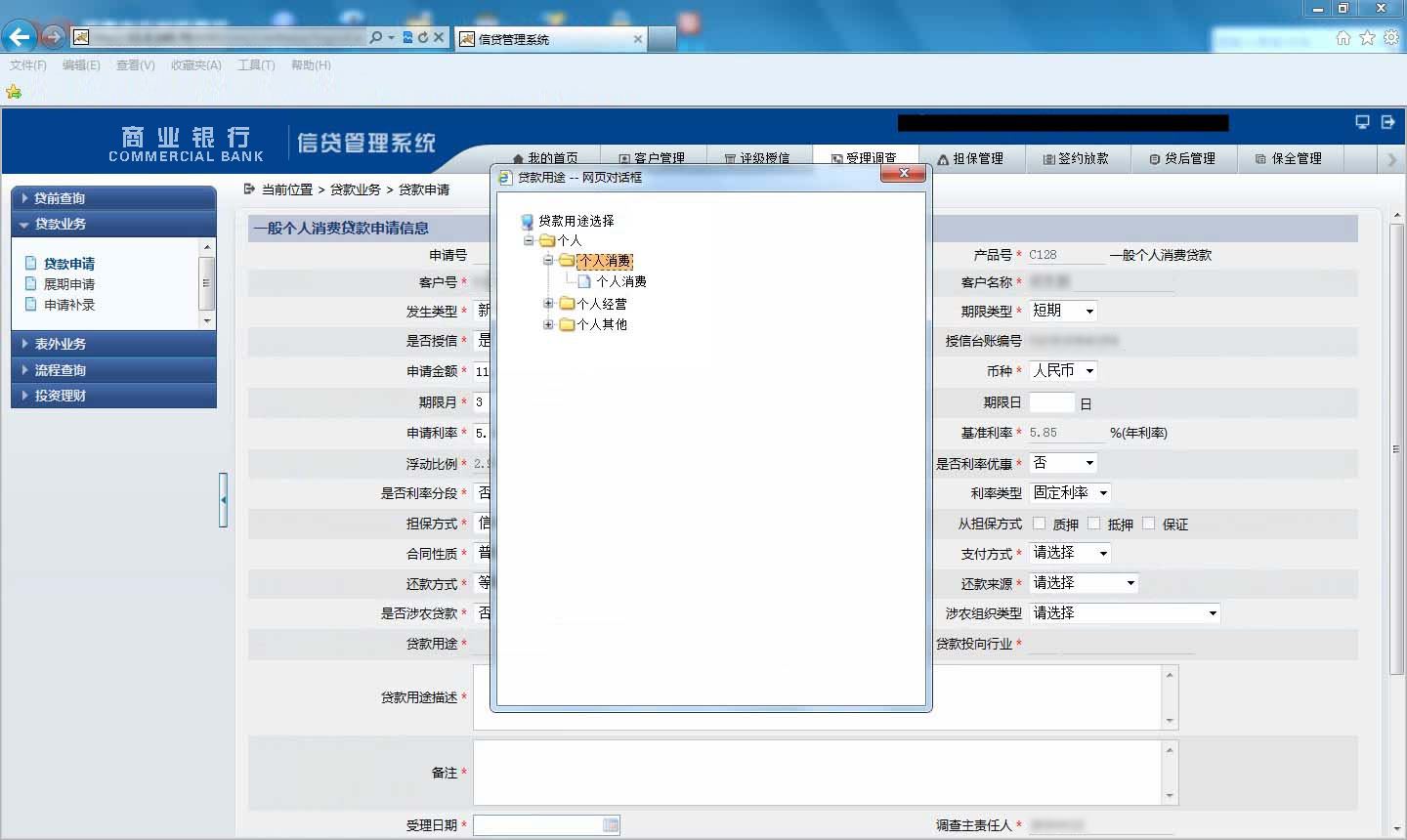
Task: Expand the 表外业务 sidebar section
Action: click(x=113, y=344)
